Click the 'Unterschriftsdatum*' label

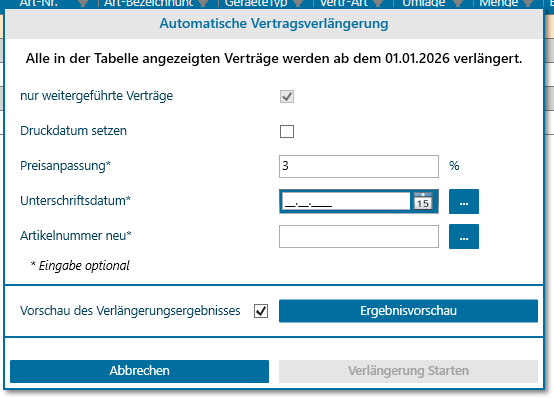75,201
